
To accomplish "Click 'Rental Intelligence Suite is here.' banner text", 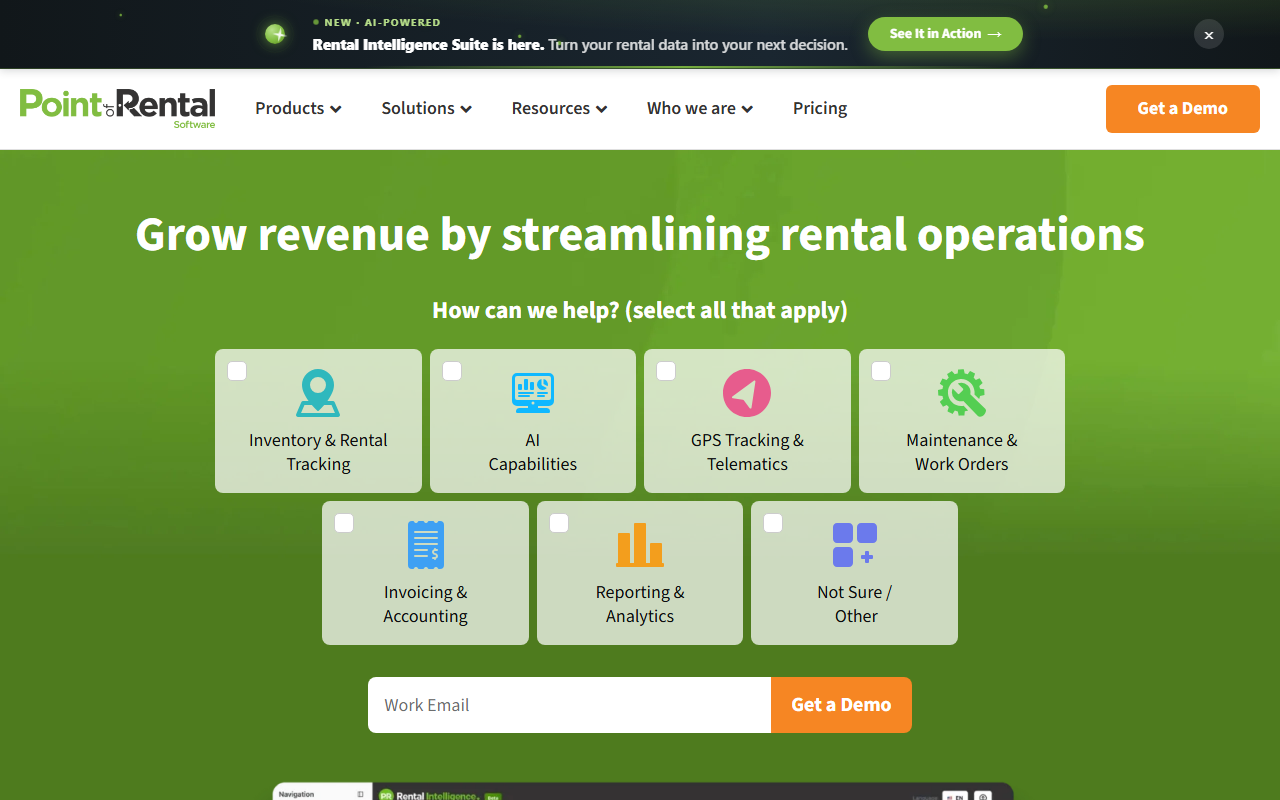I will [x=428, y=44].
